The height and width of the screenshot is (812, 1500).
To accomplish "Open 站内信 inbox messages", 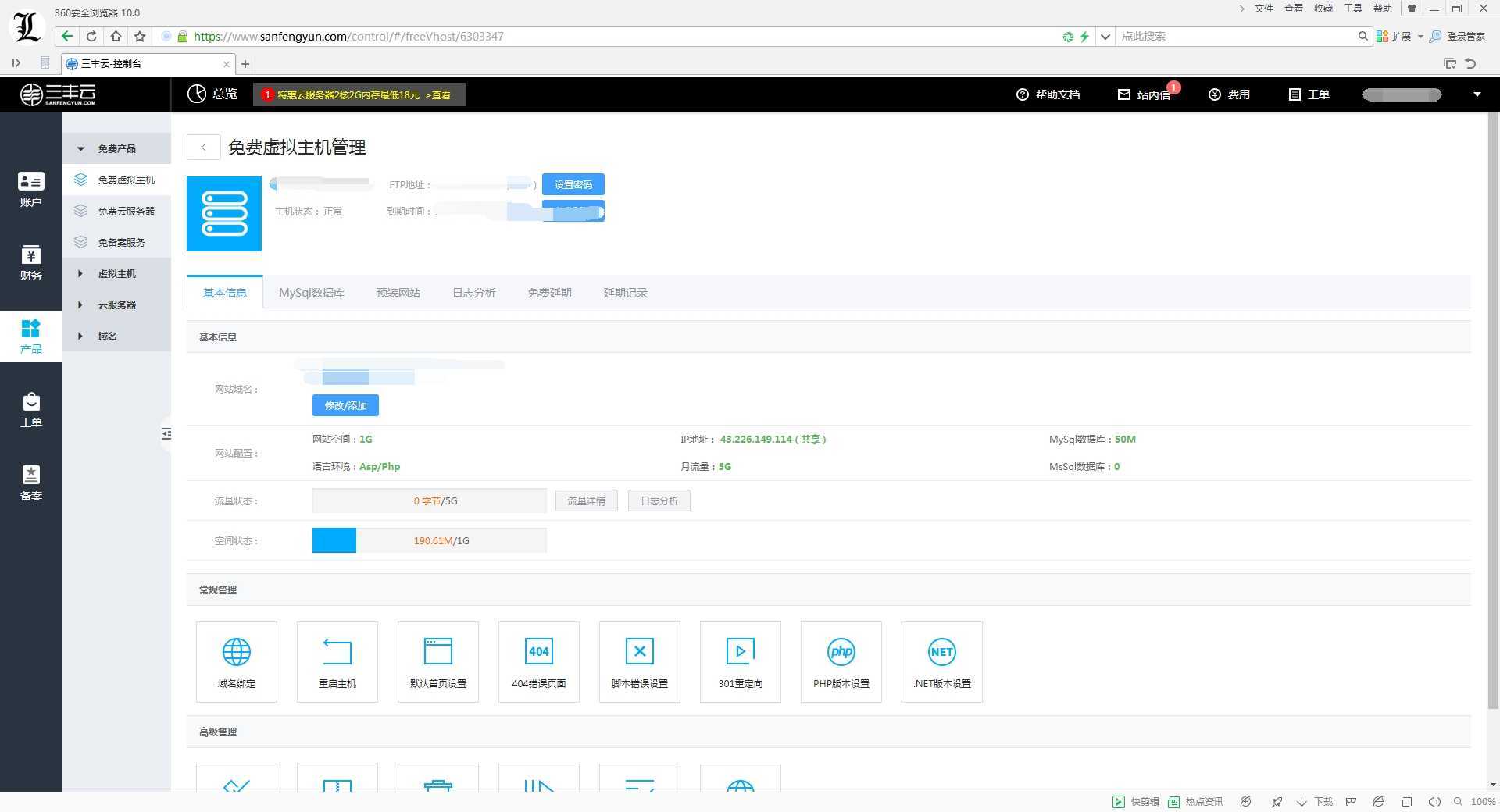I will click(1144, 94).
